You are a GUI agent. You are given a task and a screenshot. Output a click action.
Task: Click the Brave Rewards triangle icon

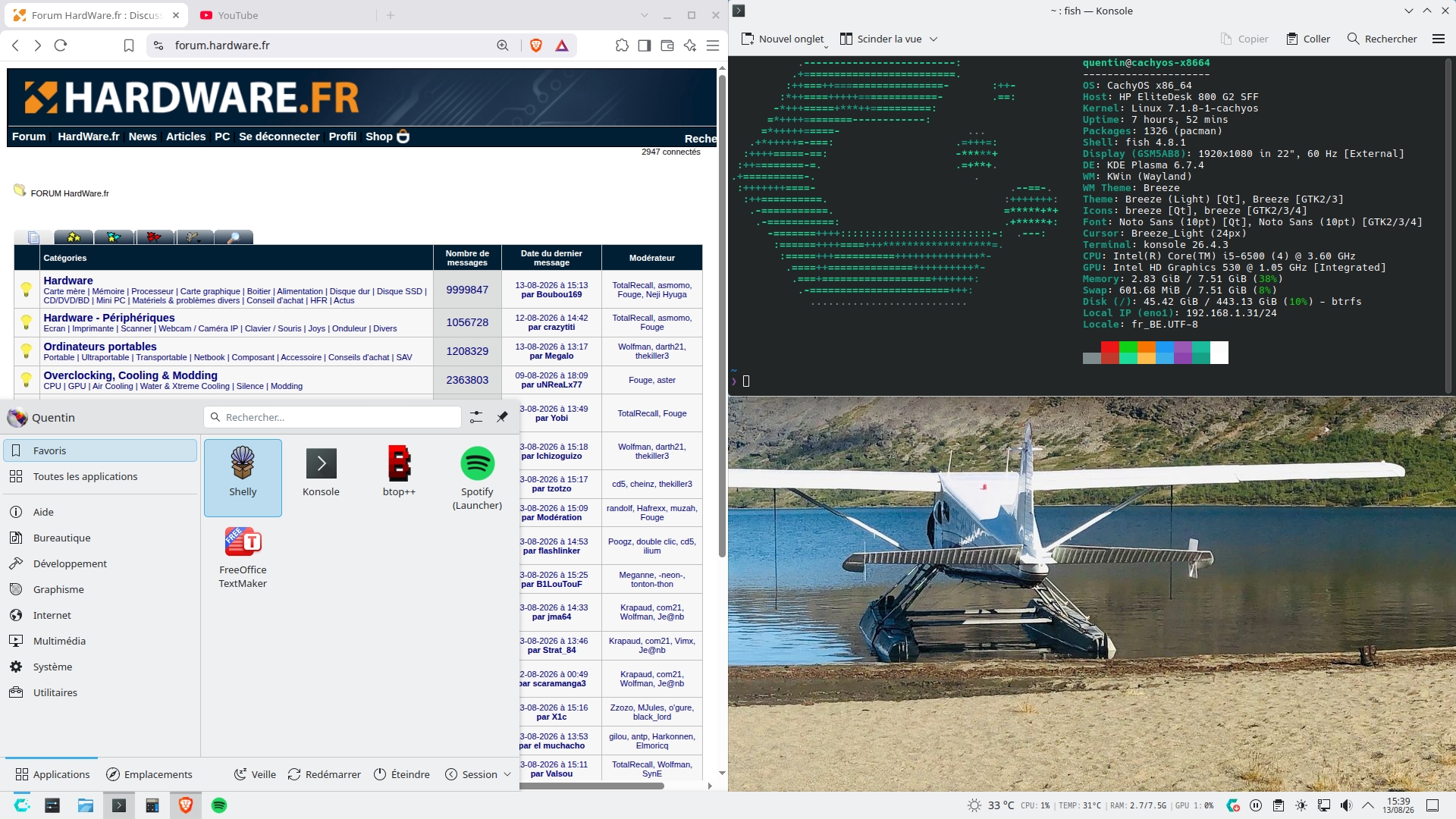562,45
